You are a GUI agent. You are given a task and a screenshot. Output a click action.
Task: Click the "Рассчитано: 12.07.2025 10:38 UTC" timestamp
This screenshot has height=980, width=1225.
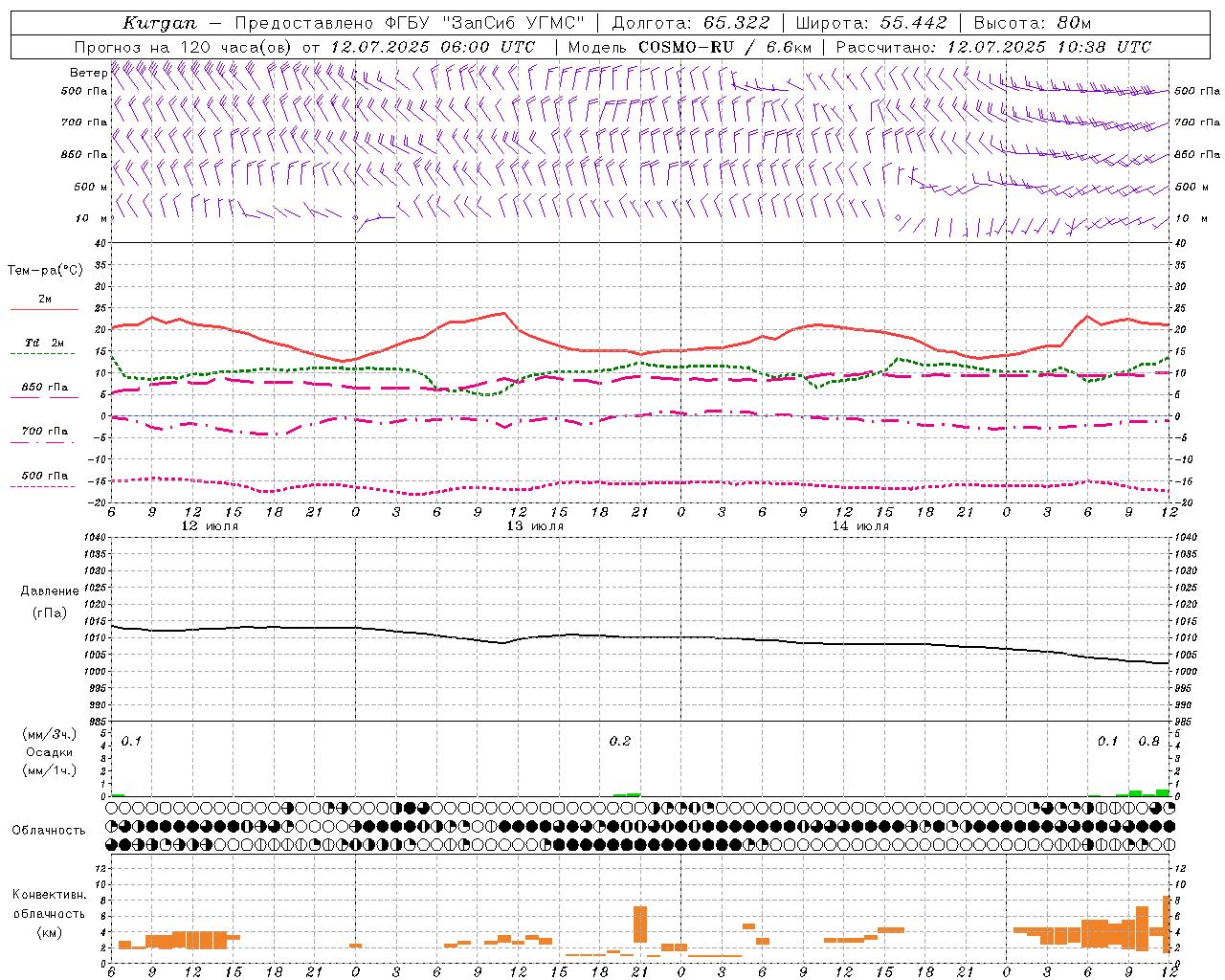[x=993, y=47]
